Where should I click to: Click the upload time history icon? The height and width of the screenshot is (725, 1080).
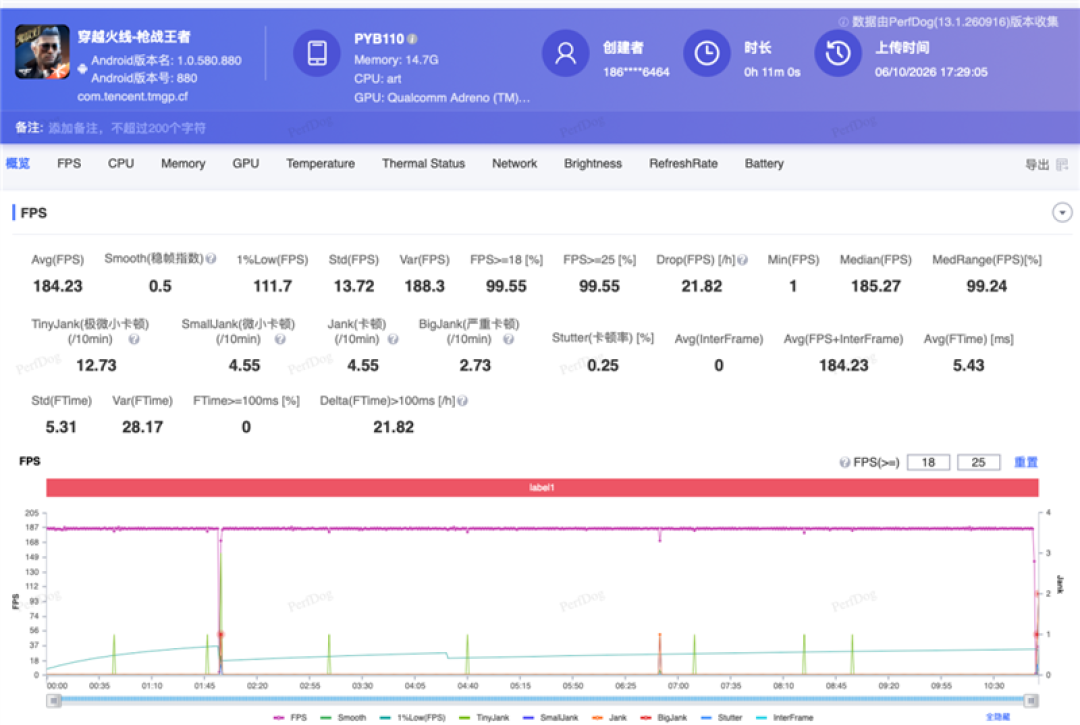(838, 53)
